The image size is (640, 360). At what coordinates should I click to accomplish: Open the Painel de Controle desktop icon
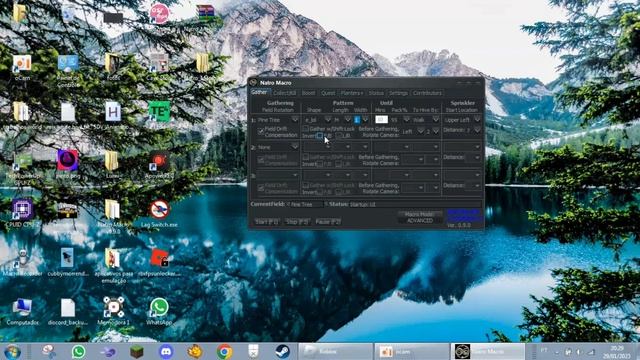[68, 71]
